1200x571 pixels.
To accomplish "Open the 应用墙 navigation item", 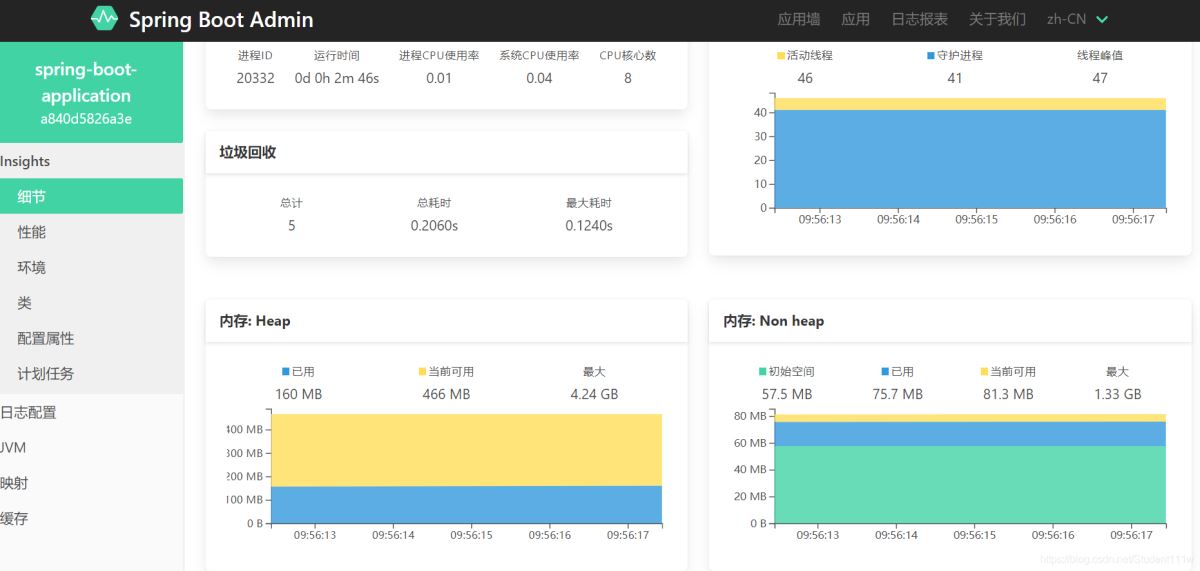I will (798, 19).
